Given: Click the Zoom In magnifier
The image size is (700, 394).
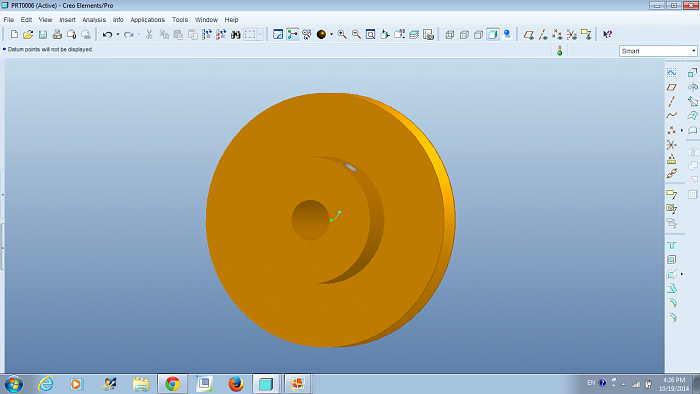Looking at the screenshot, I should [342, 34].
